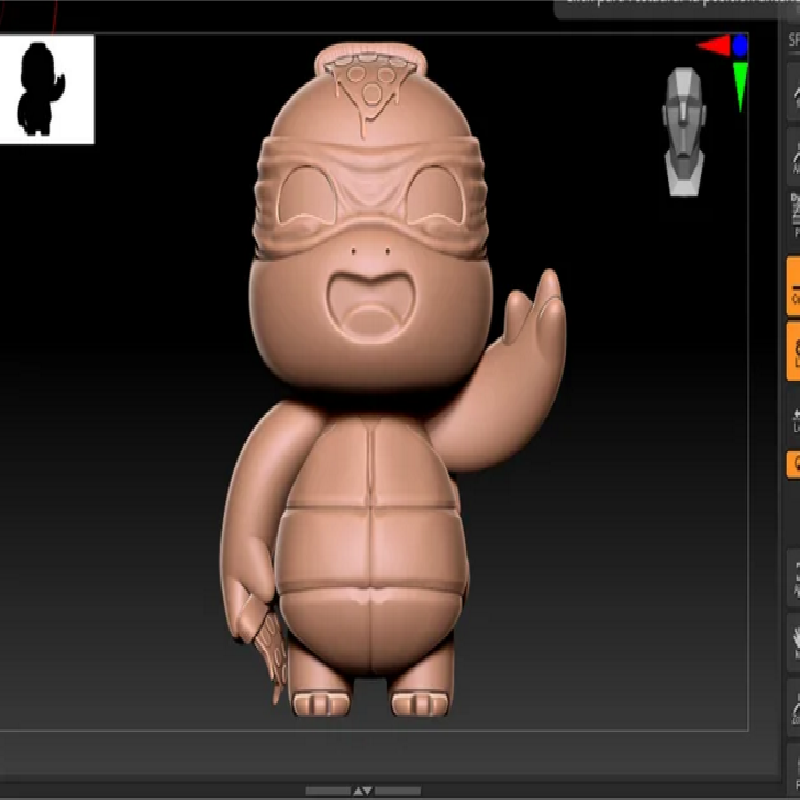Click the grey head camera-view orientation widget
This screenshot has width=800, height=800.
pyautogui.click(x=684, y=132)
